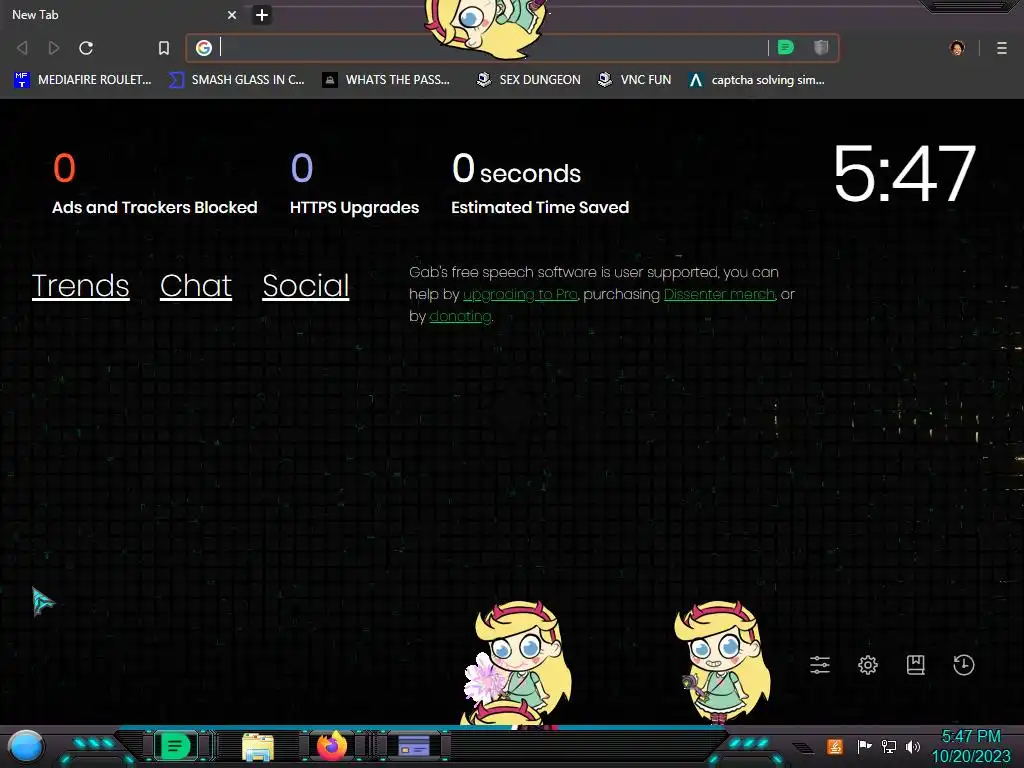Viewport: 1024px width, 768px height.
Task: Open new tab customize sliders icon
Action: pyautogui.click(x=820, y=665)
